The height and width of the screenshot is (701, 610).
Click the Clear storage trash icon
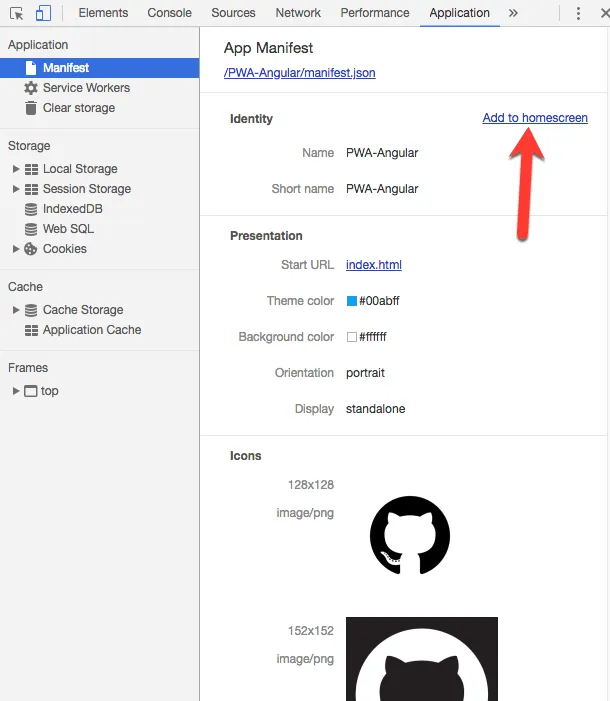click(31, 108)
